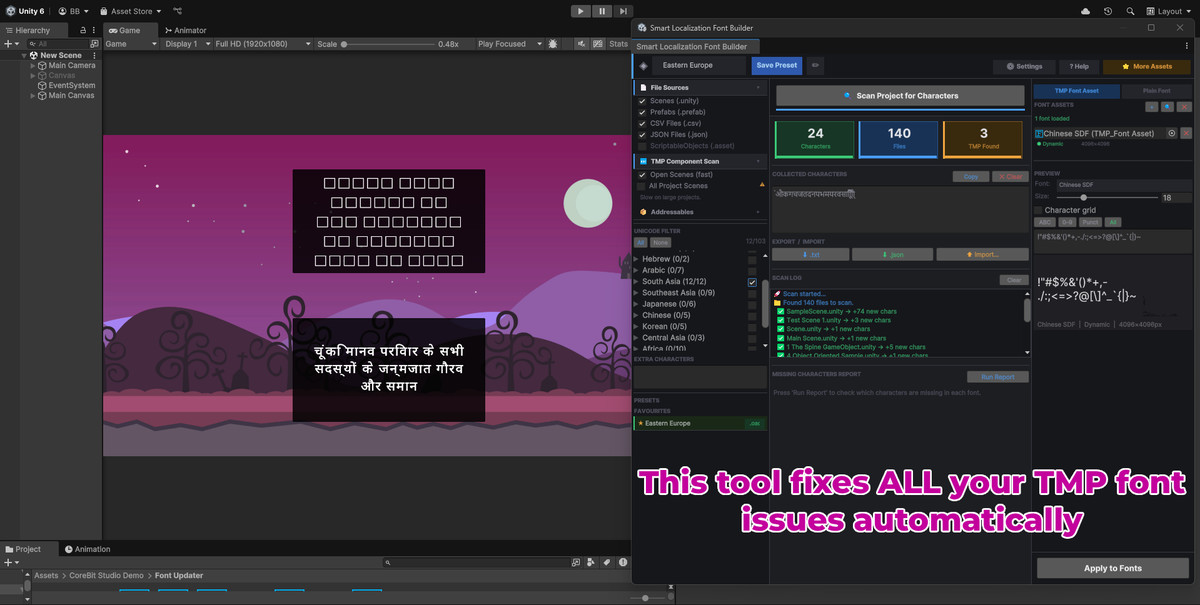The width and height of the screenshot is (1200, 605).
Task: Uncheck Scenes (.unity) file source
Action: 642,101
